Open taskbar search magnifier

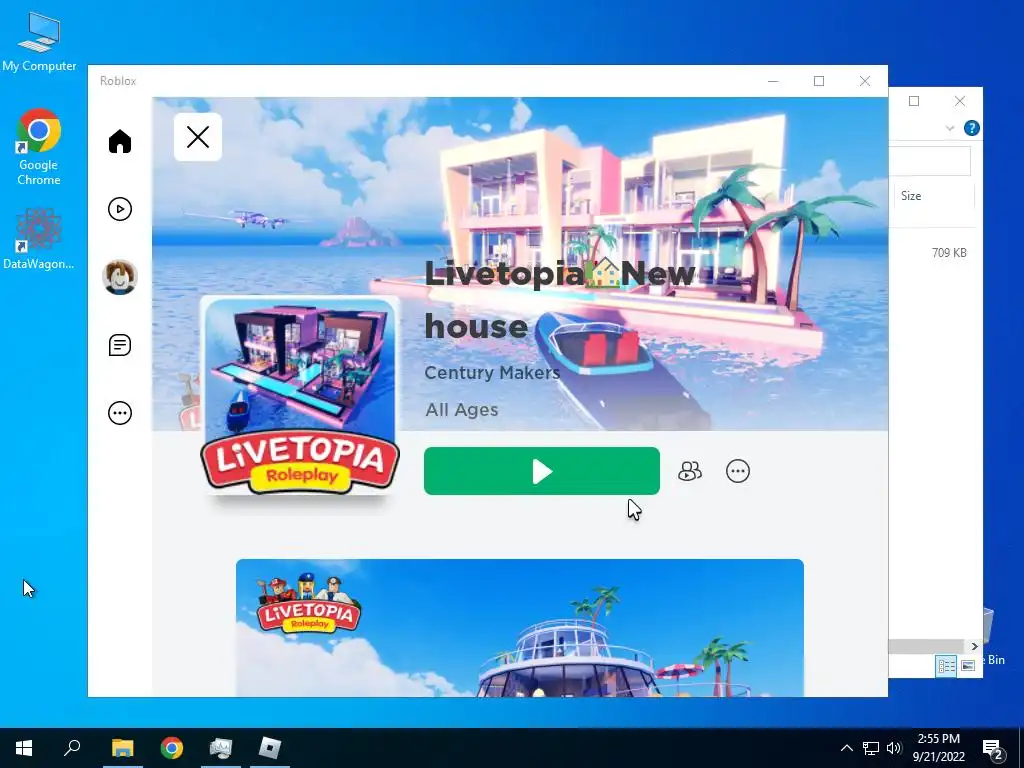click(x=72, y=748)
